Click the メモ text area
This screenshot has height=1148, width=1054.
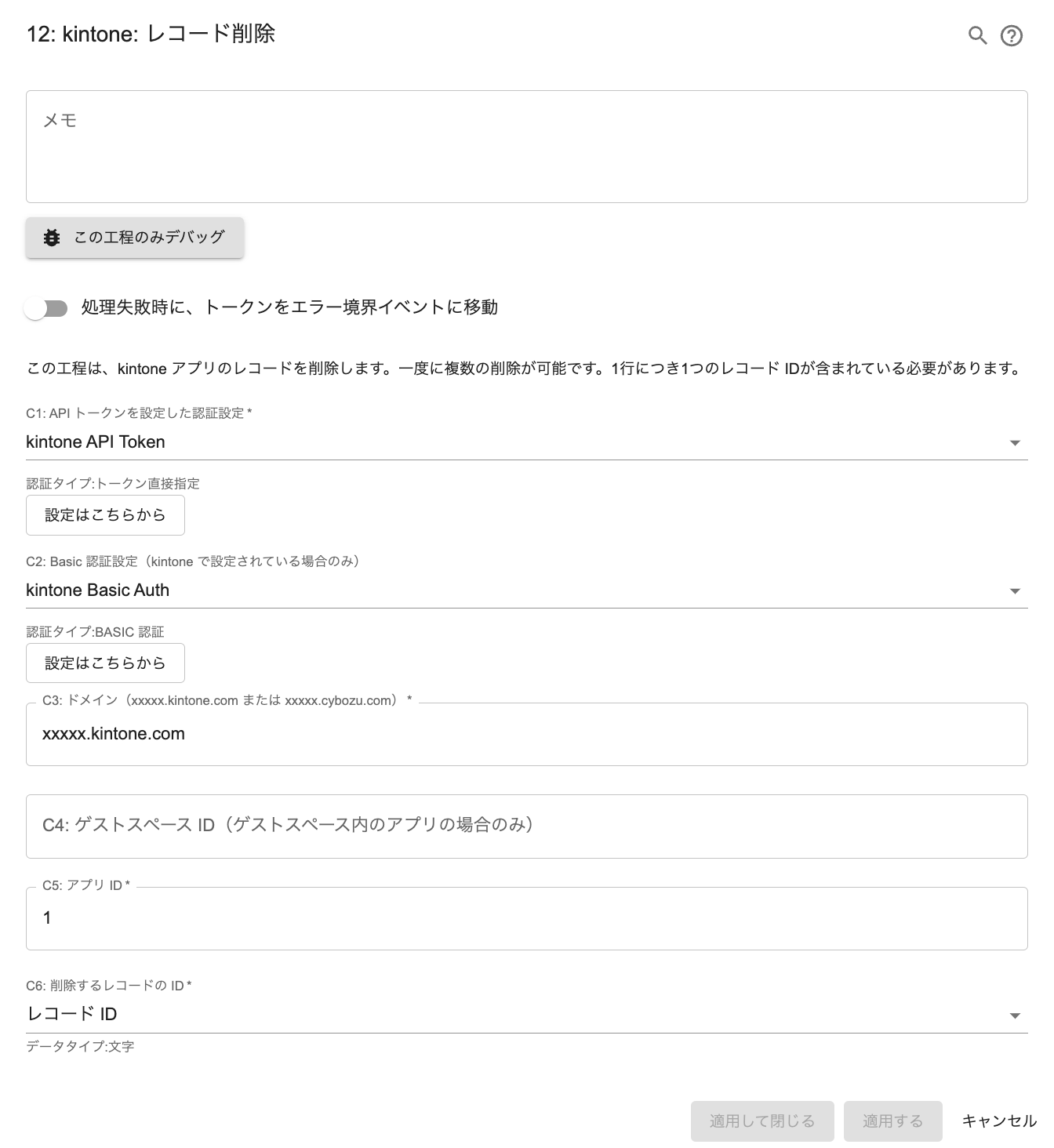526,147
